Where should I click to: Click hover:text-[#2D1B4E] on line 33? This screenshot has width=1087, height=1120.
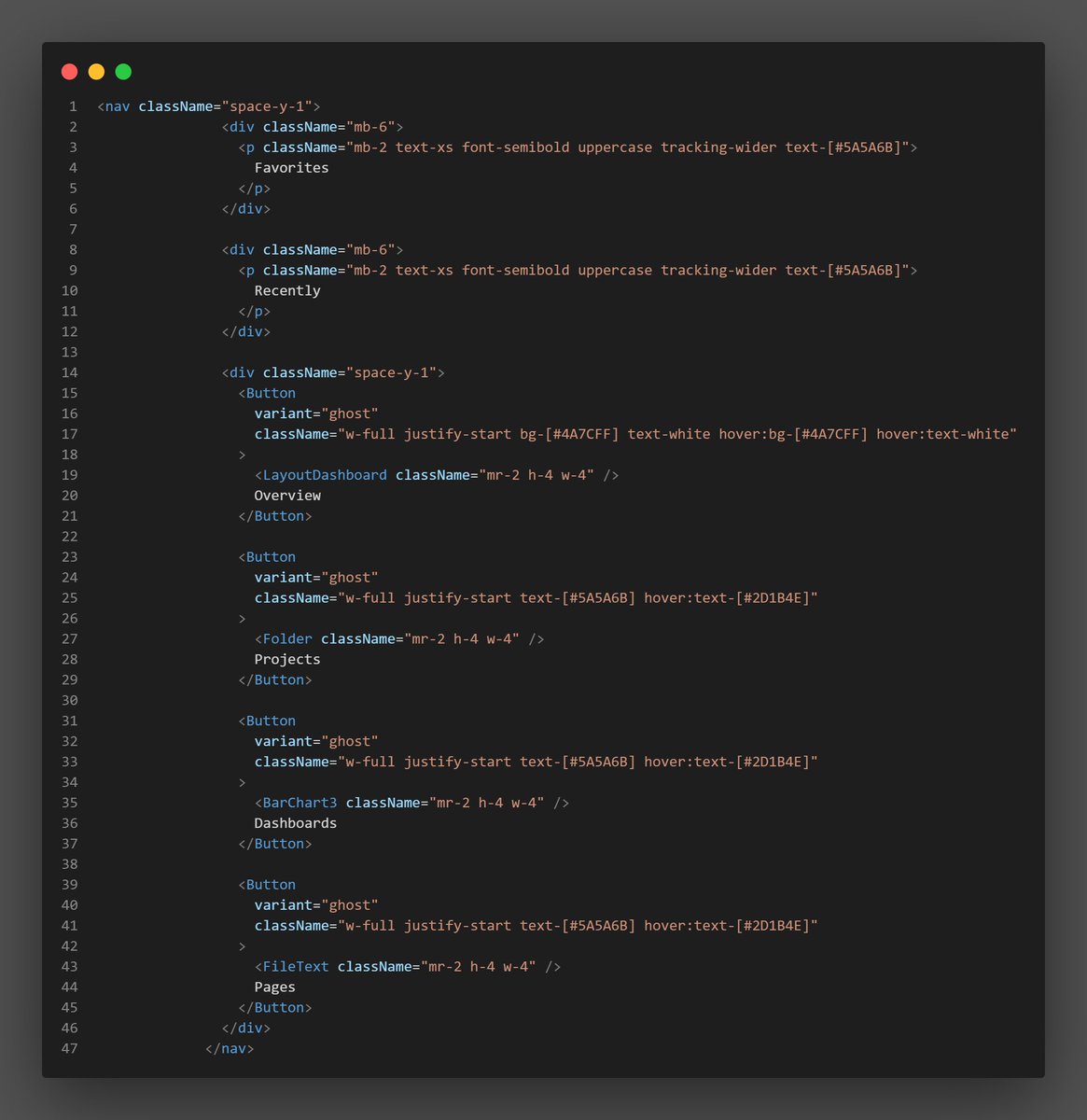pos(727,763)
